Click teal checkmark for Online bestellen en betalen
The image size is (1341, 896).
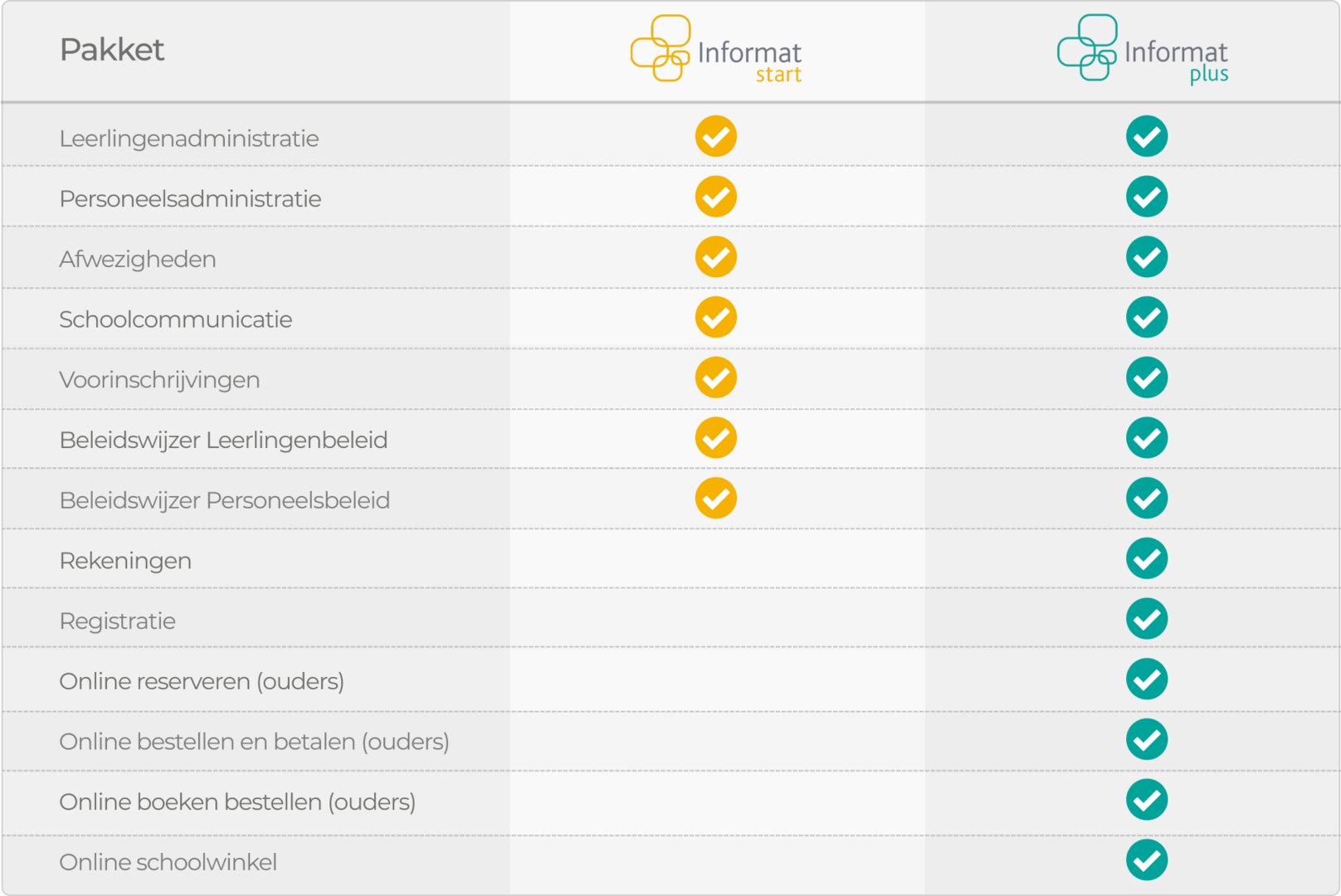1147,739
